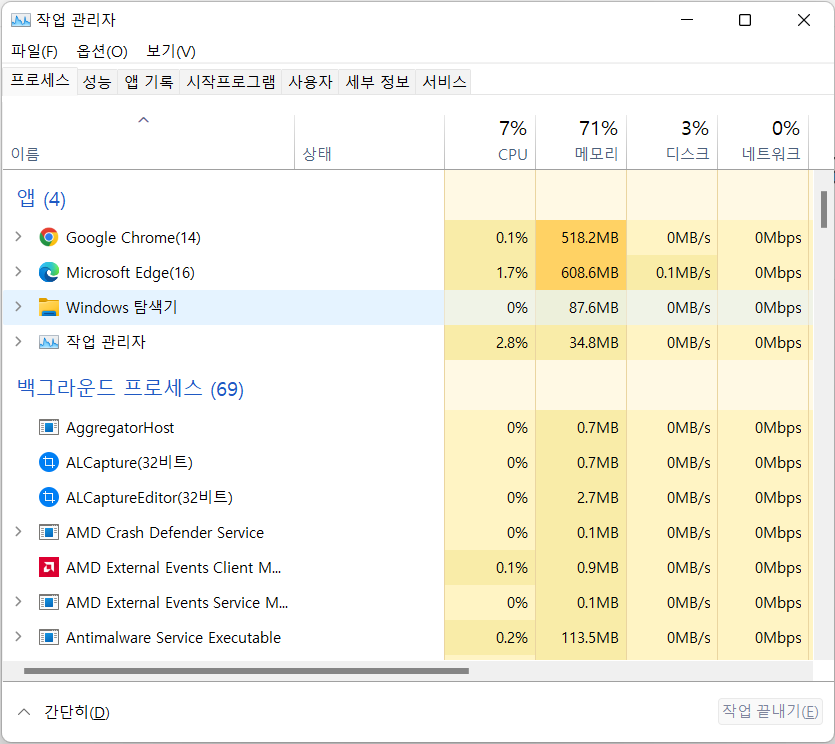
Task: Click the 0.2% CPU cell
Action: click(x=490, y=637)
